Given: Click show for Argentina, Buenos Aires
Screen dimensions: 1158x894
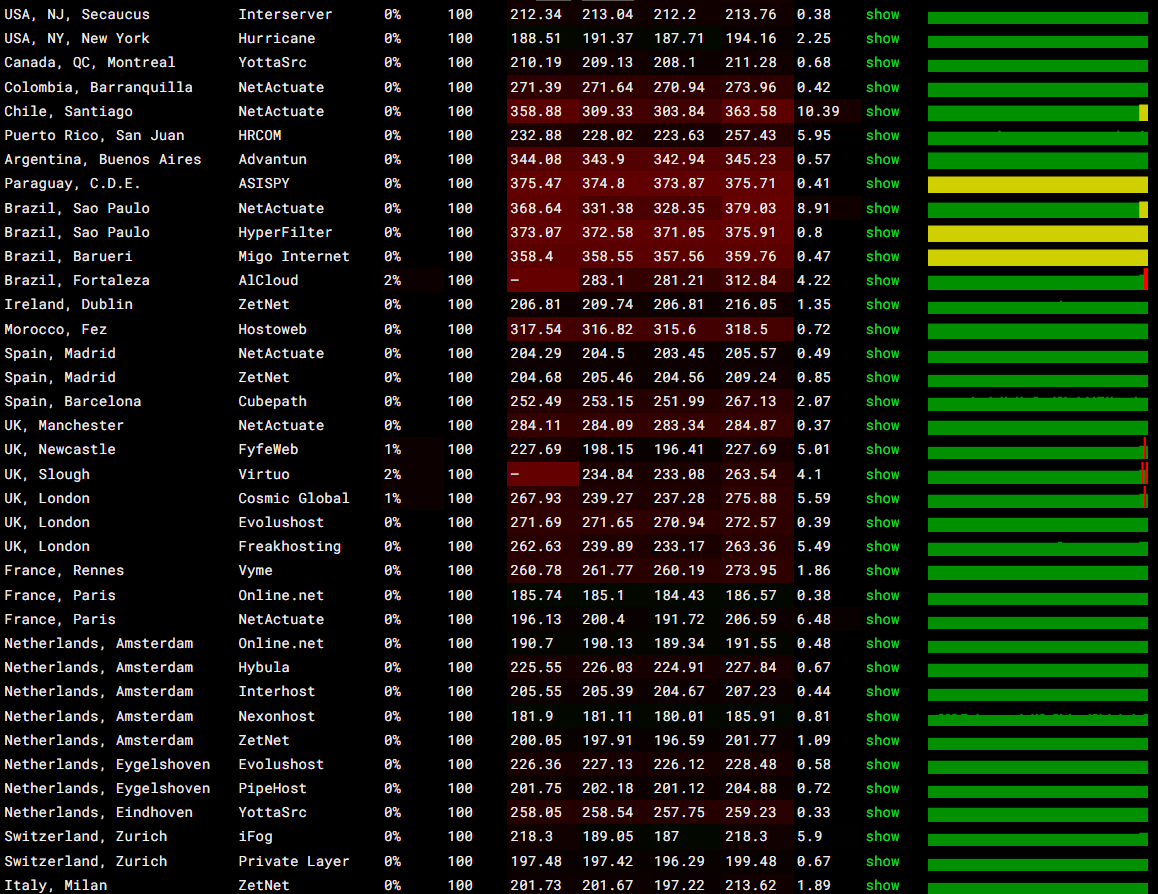Looking at the screenshot, I should coord(883,159).
